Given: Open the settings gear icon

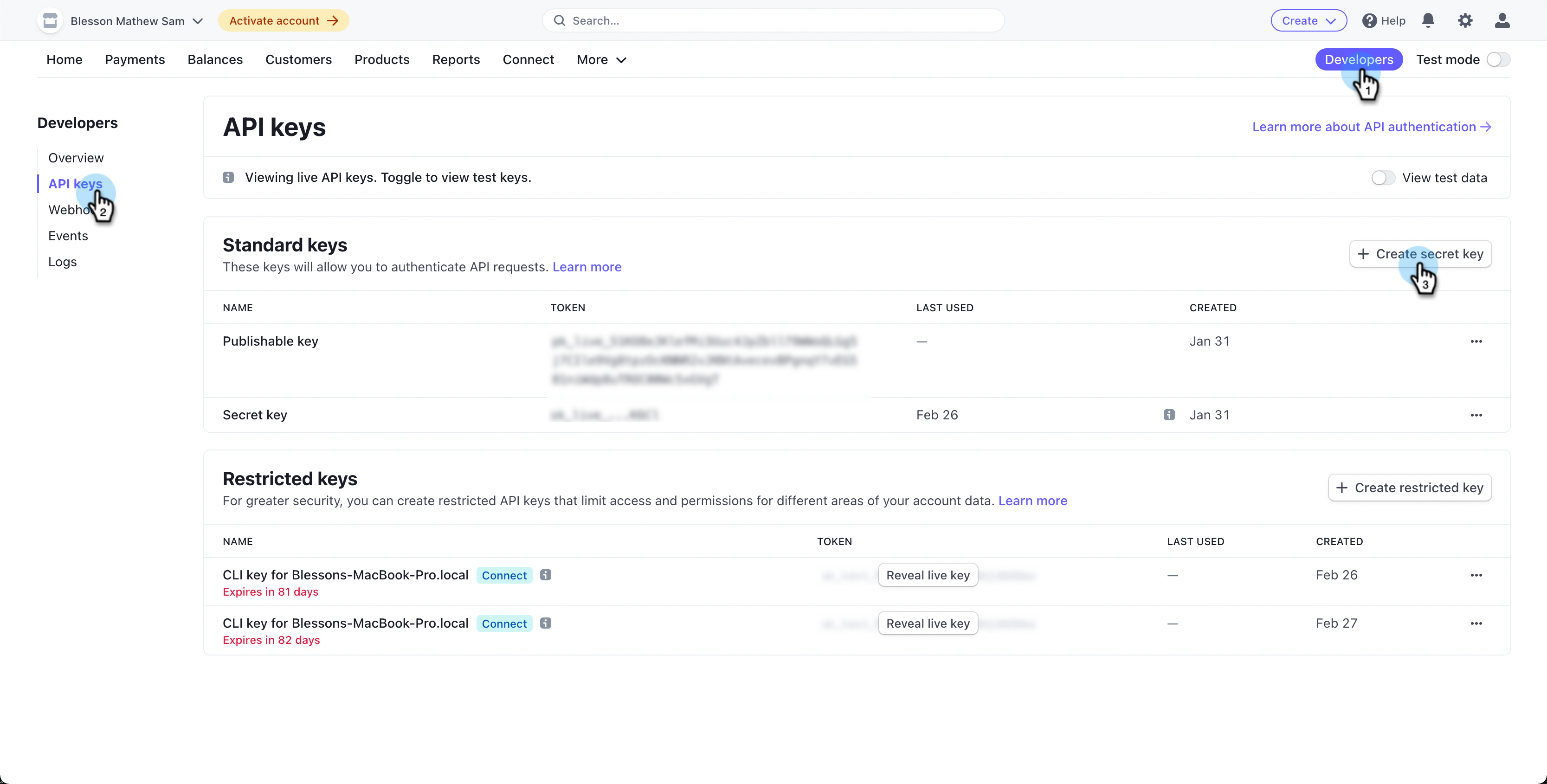Looking at the screenshot, I should pos(1465,20).
